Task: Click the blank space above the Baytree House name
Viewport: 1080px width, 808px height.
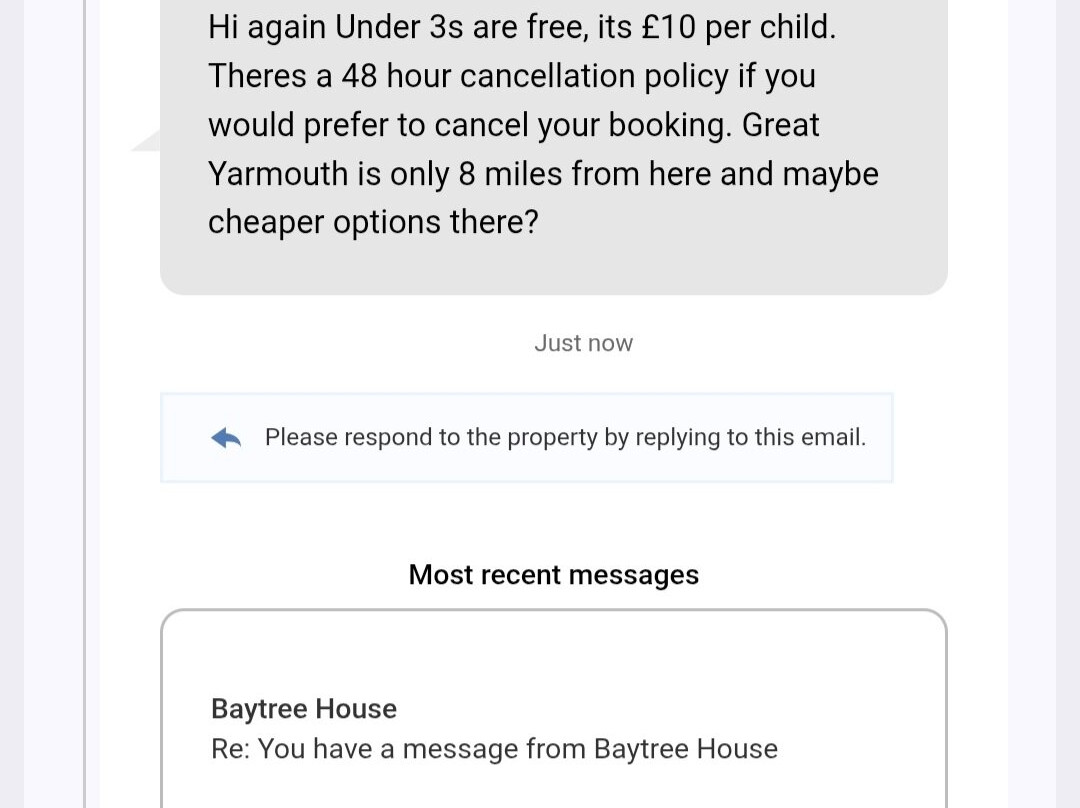Action: pos(553,655)
